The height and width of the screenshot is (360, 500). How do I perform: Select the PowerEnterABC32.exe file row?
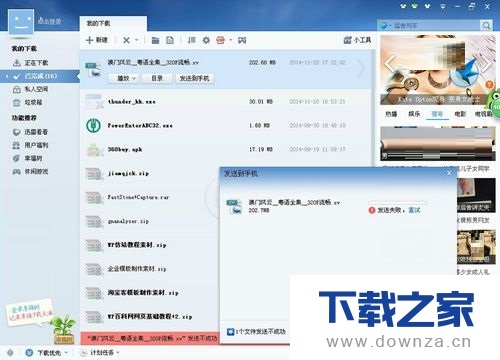click(x=226, y=125)
